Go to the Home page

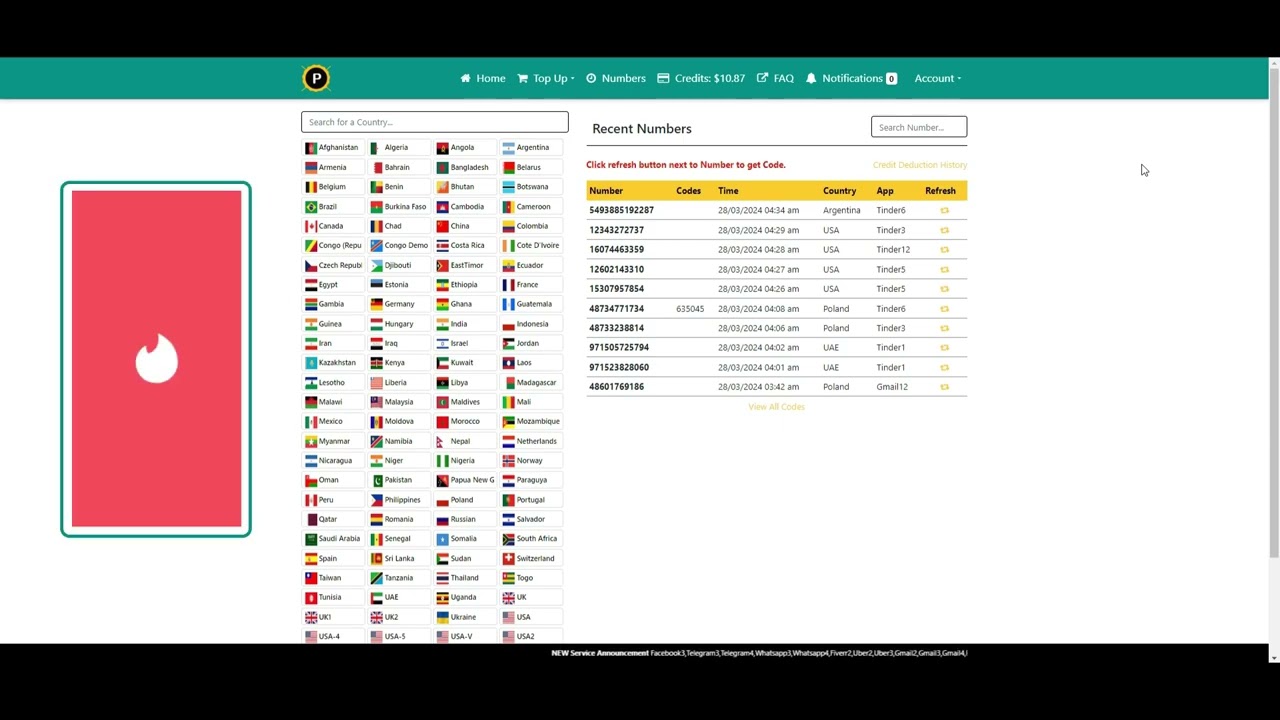pyautogui.click(x=483, y=78)
